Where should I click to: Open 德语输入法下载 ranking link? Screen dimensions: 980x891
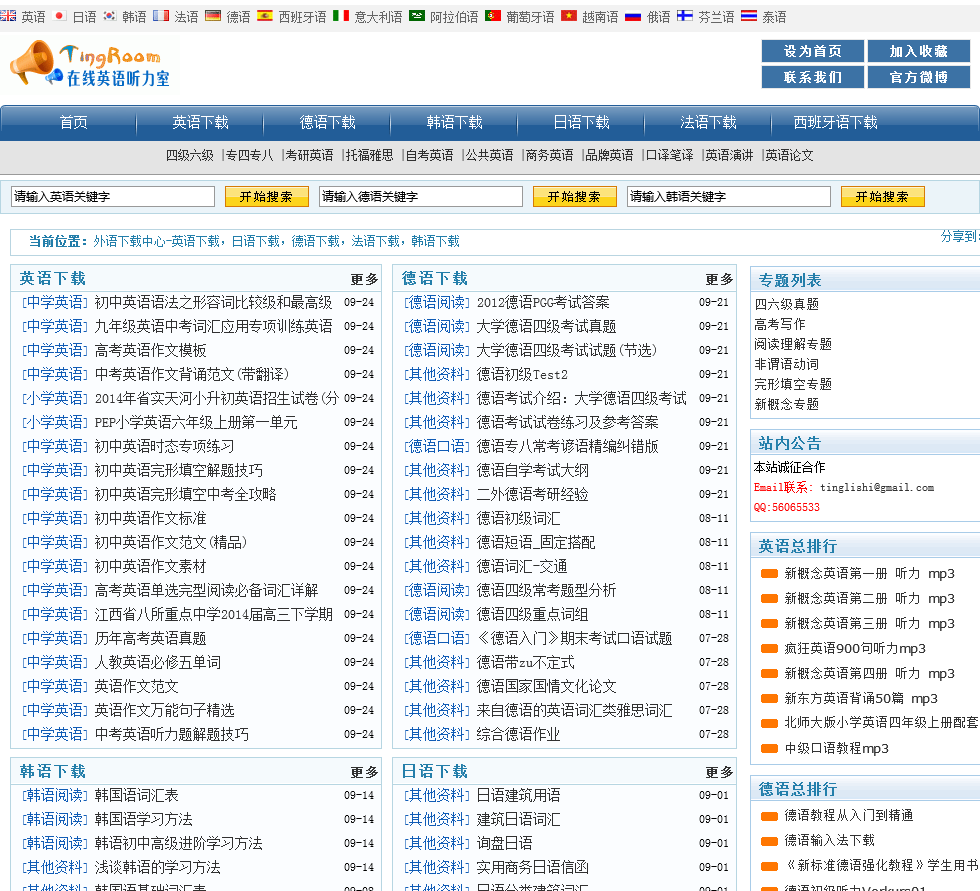pyautogui.click(x=829, y=840)
